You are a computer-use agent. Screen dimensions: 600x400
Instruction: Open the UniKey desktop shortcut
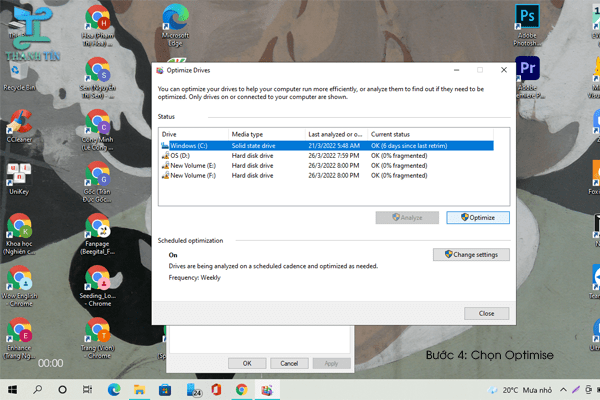pyautogui.click(x=18, y=175)
